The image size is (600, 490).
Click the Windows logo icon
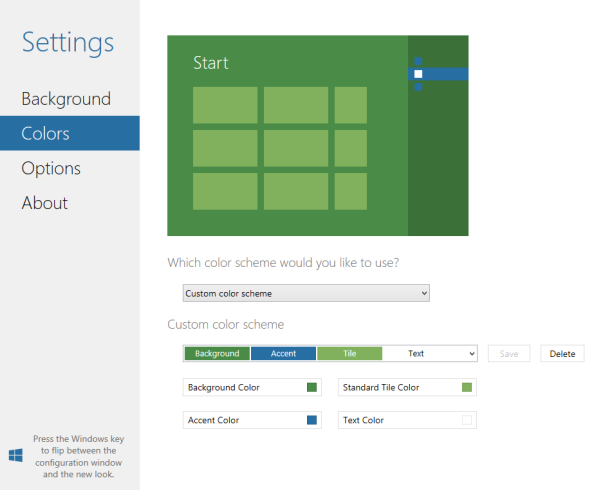point(16,455)
